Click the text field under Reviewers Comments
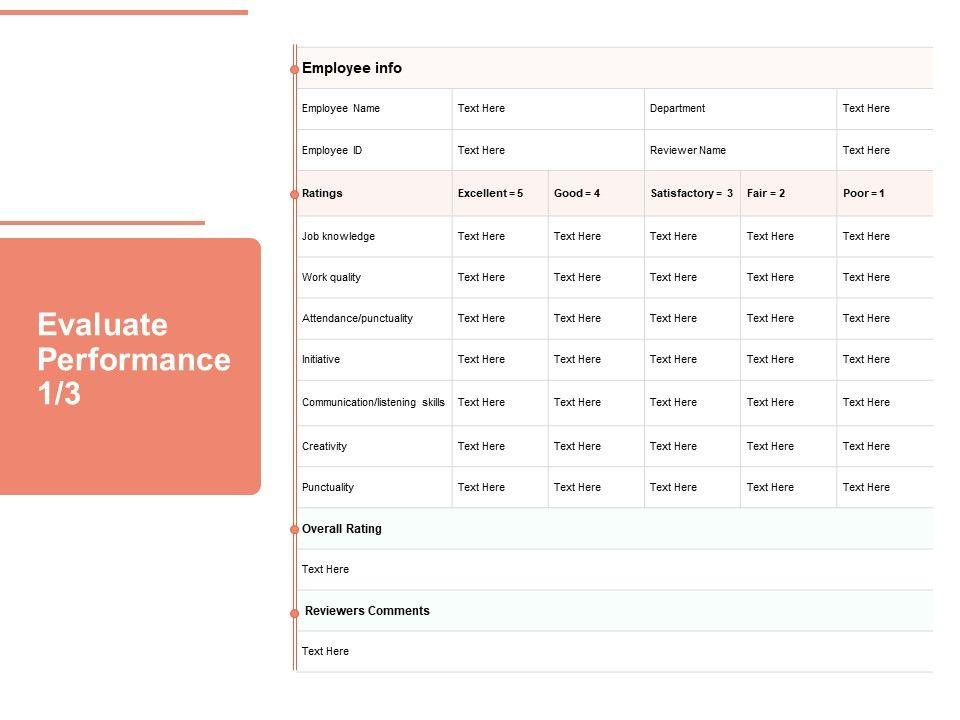 point(326,652)
